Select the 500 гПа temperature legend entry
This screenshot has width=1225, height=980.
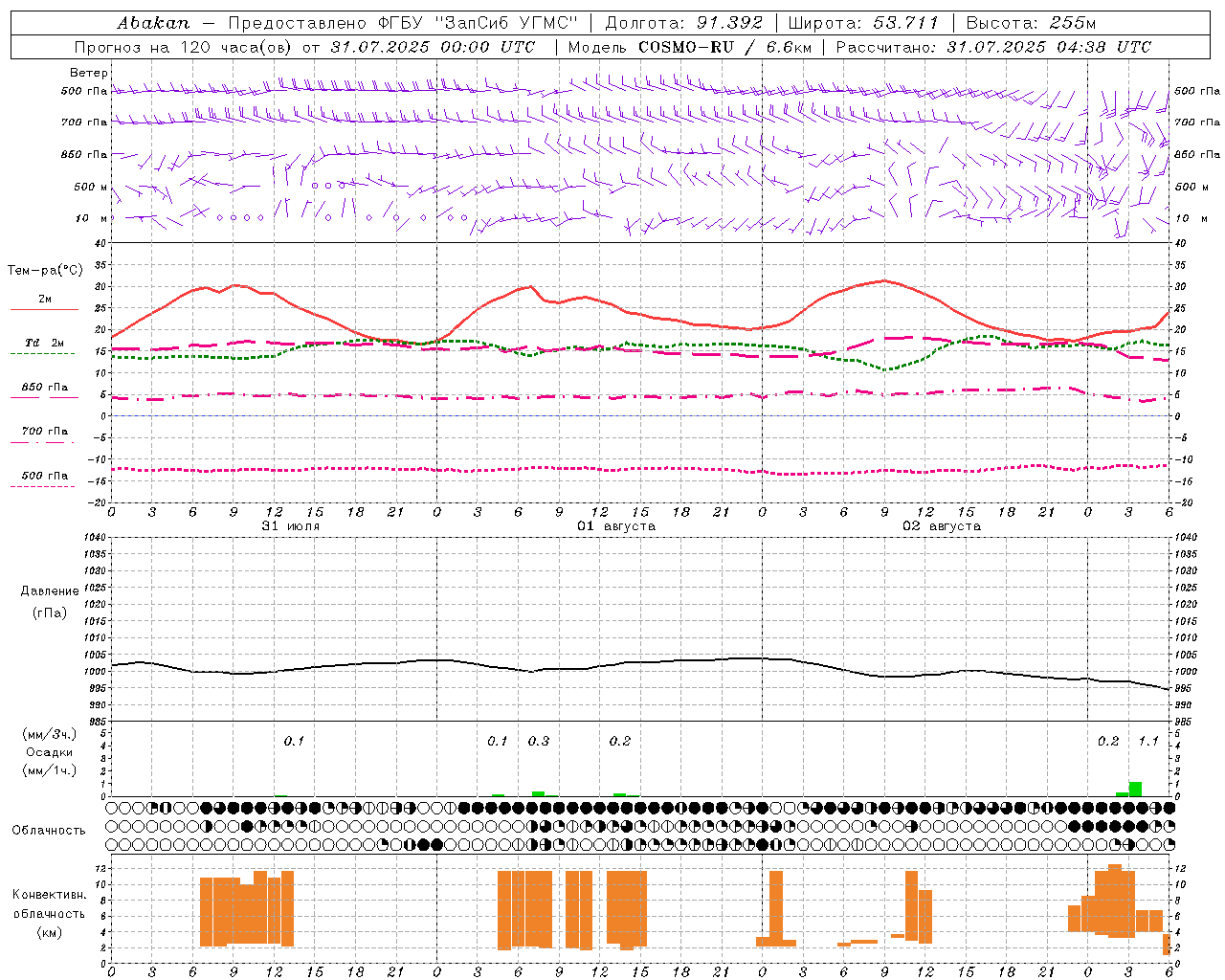point(45,476)
